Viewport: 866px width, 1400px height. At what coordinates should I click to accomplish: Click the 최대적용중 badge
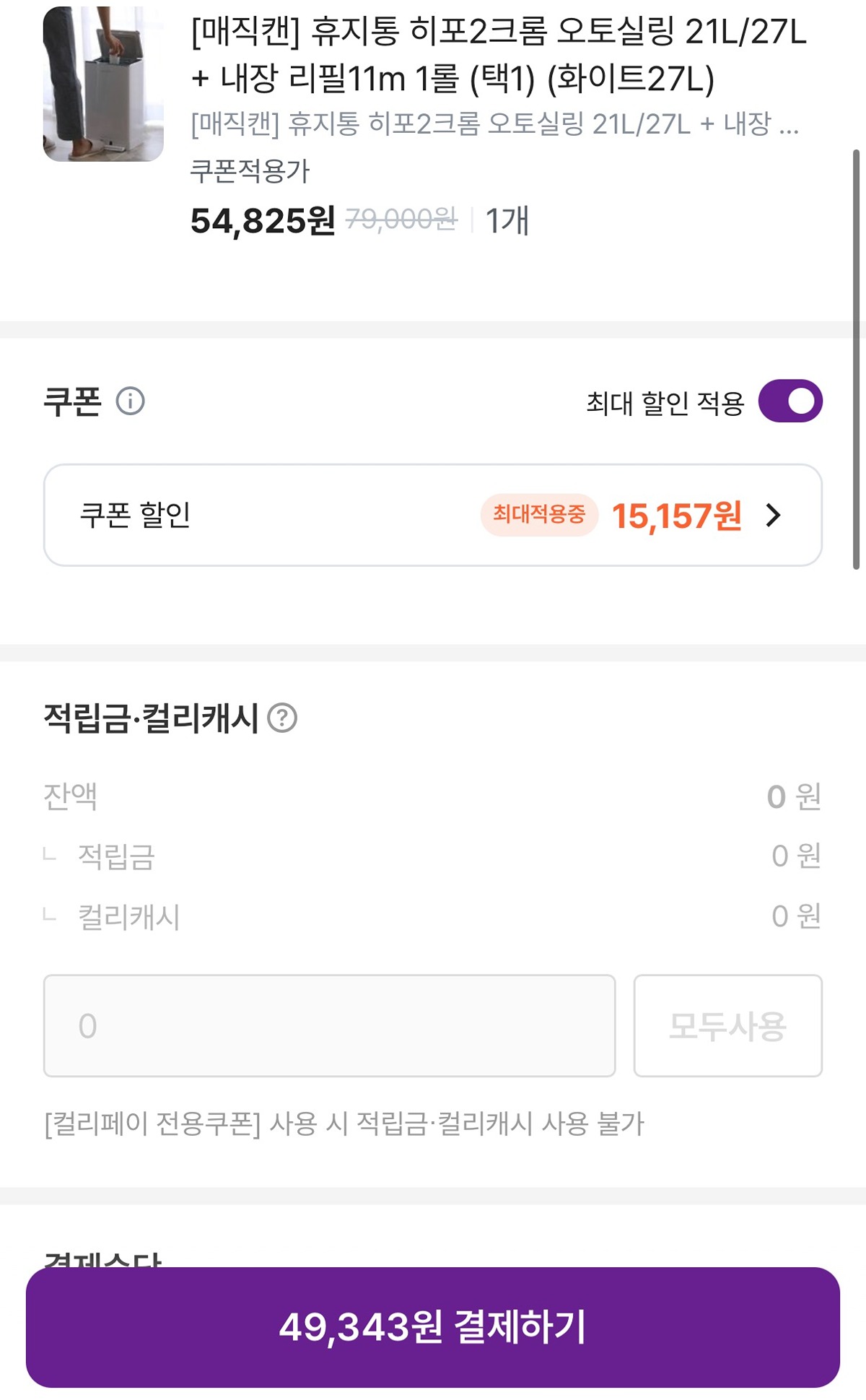(x=539, y=515)
